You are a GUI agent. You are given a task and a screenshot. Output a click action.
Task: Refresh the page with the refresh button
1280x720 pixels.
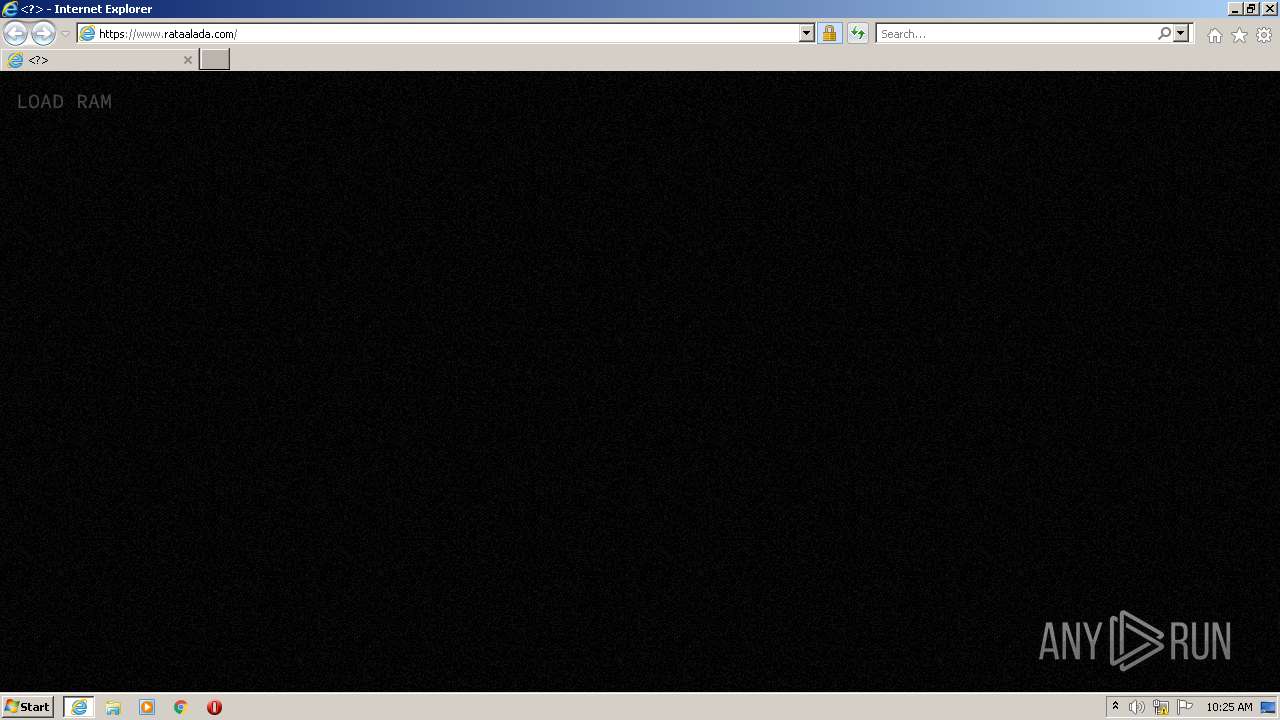pyautogui.click(x=857, y=33)
